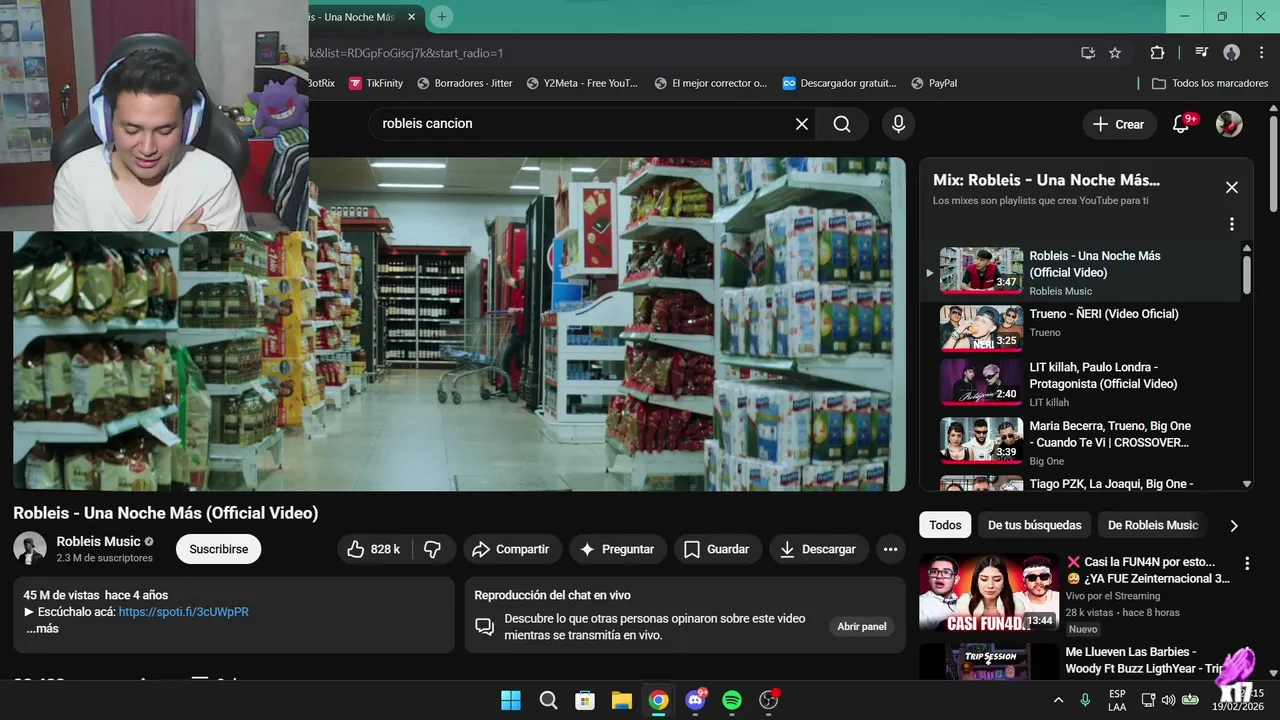The height and width of the screenshot is (720, 1280).
Task: Play Trueno - ÑERI from the mix
Action: [x=1085, y=327]
